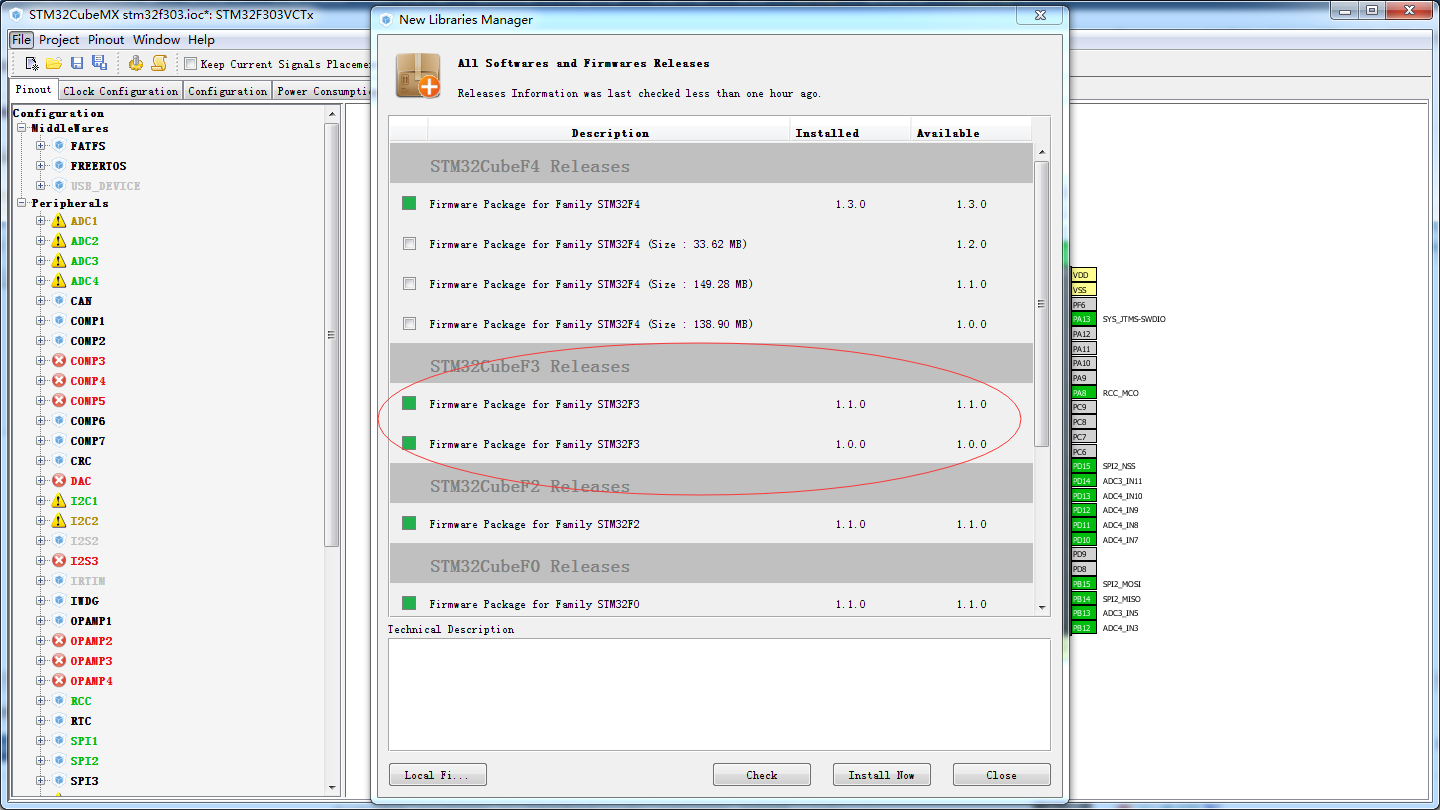Click the red error icon beside OPAMP2
Screen dimensions: 1440x810
(59, 641)
